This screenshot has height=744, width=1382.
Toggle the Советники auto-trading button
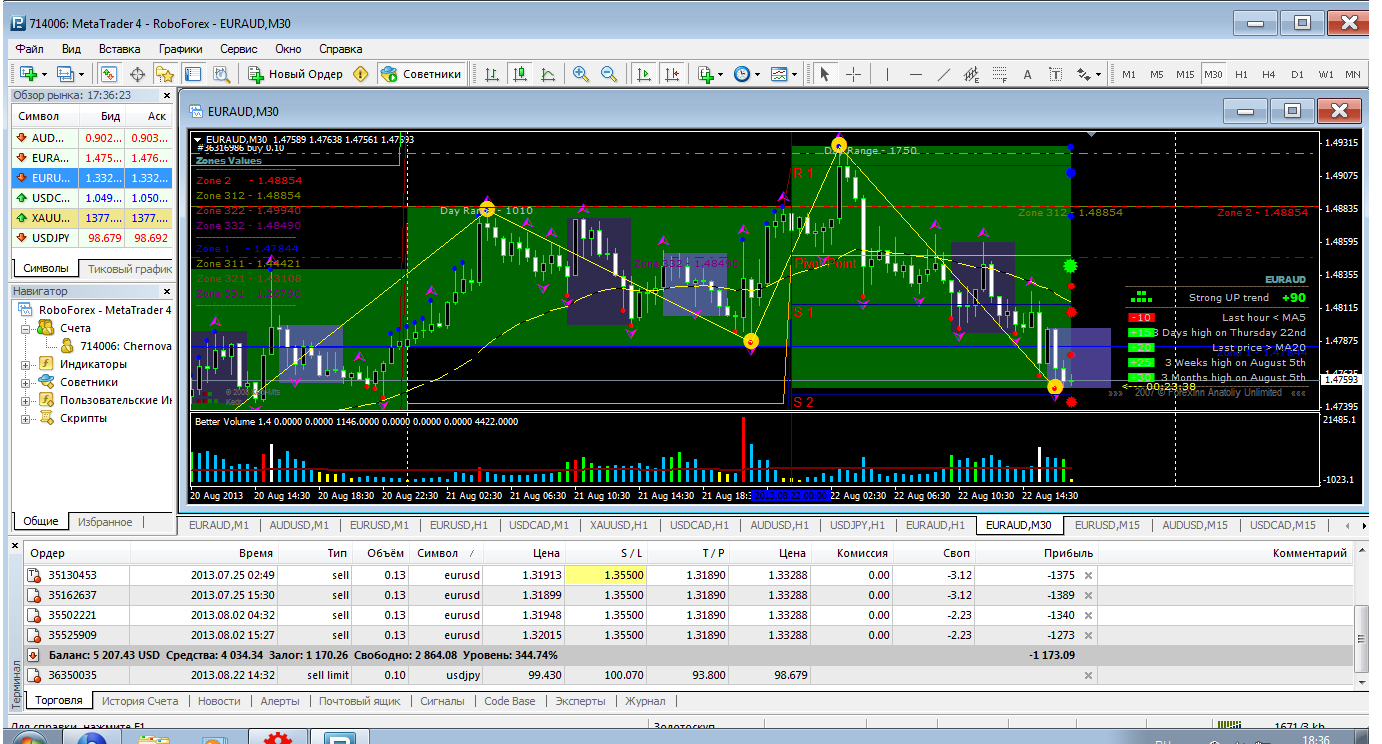[421, 74]
